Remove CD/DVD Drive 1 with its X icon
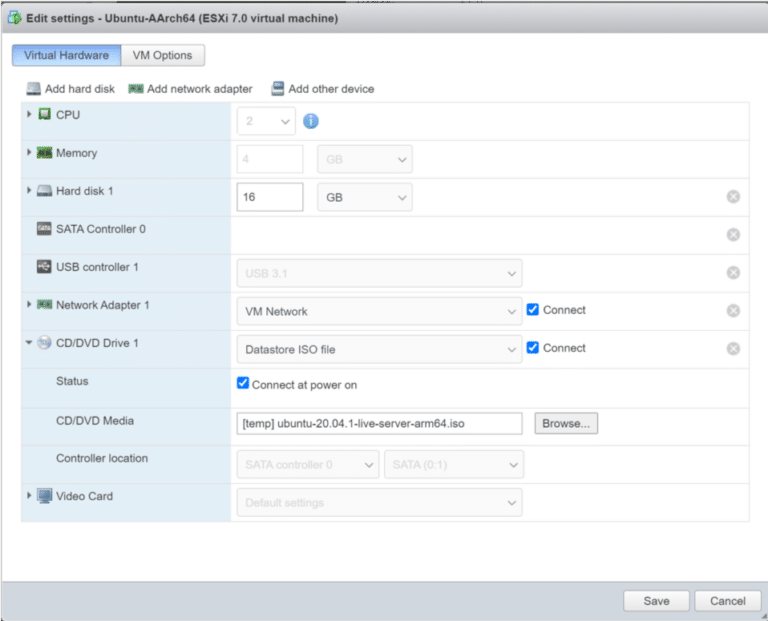The height and width of the screenshot is (621, 768). tap(733, 349)
